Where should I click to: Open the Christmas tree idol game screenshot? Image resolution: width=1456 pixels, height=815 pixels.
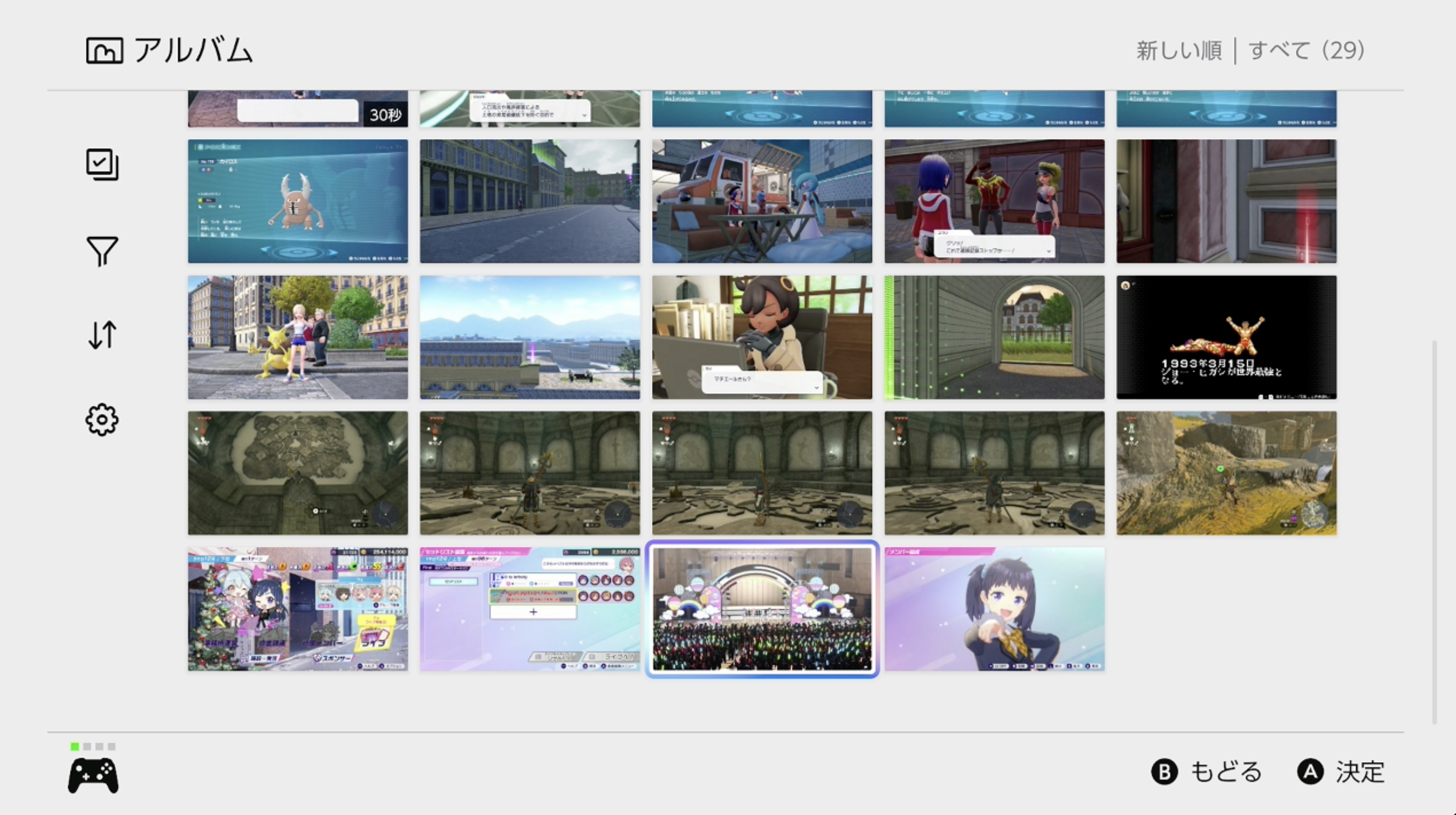(x=298, y=609)
